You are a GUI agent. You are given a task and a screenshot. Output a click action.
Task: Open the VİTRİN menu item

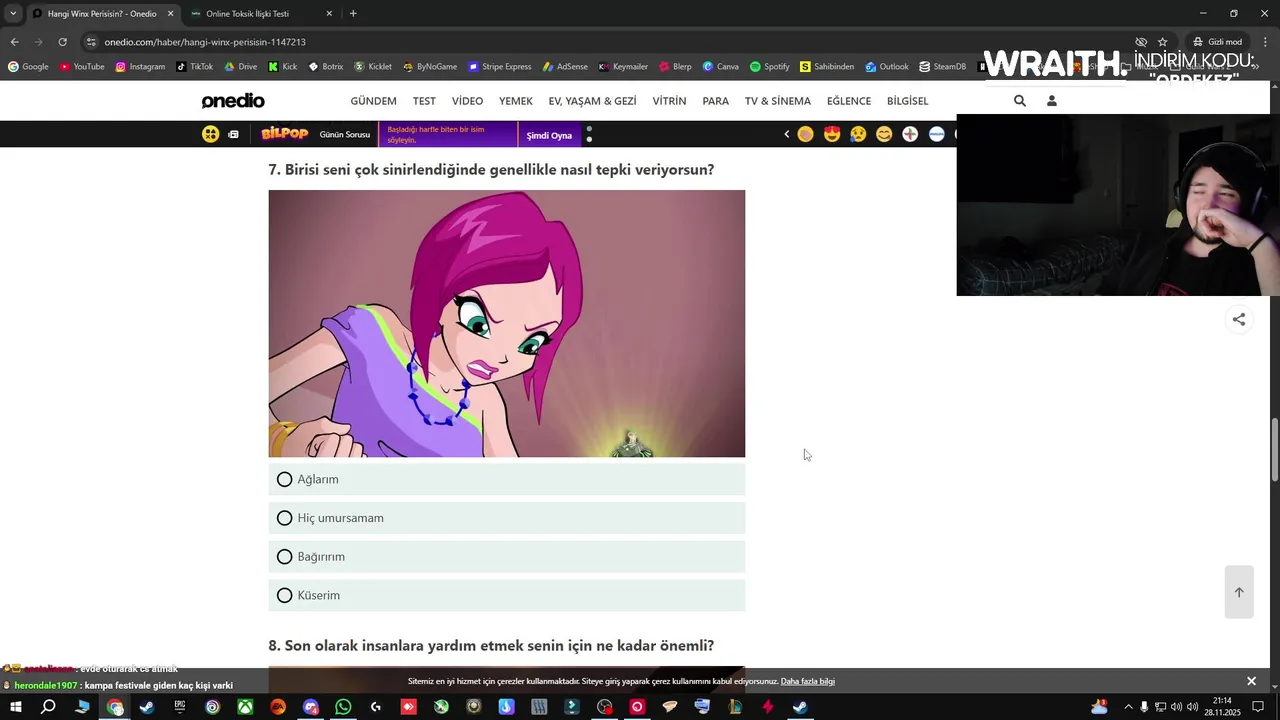pyautogui.click(x=669, y=101)
